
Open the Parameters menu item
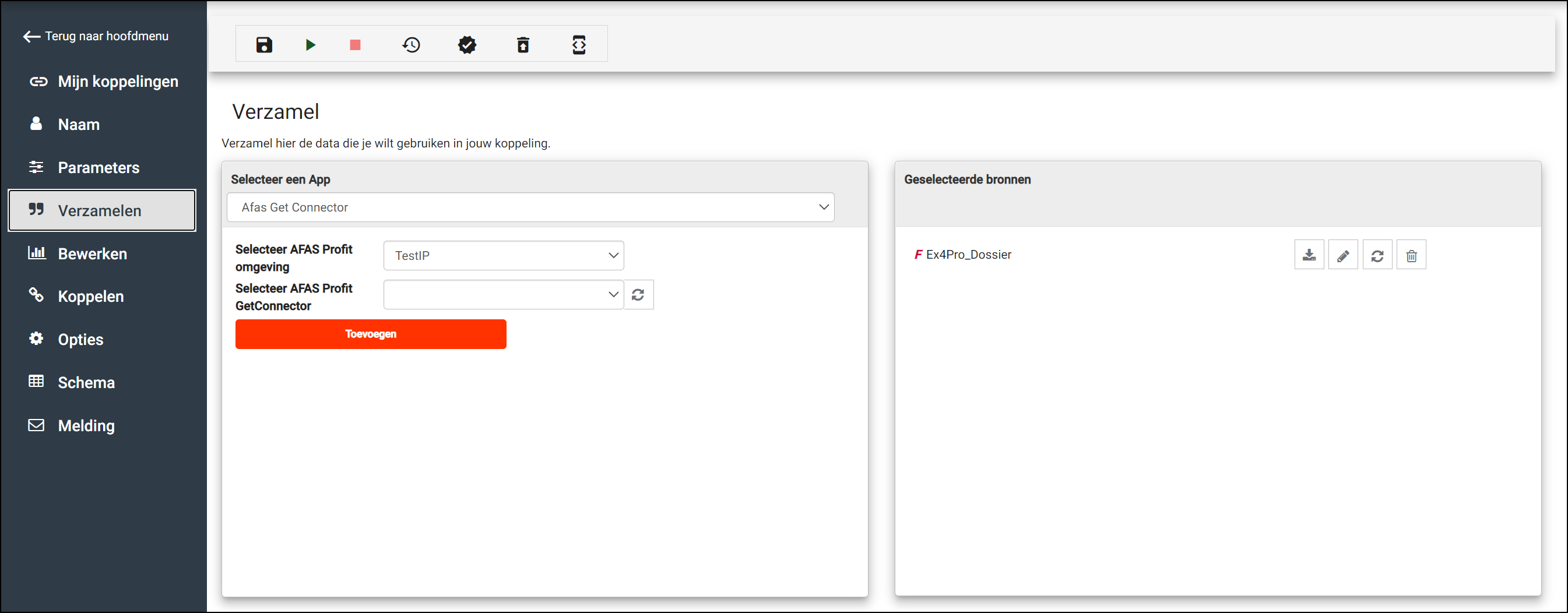click(x=99, y=167)
